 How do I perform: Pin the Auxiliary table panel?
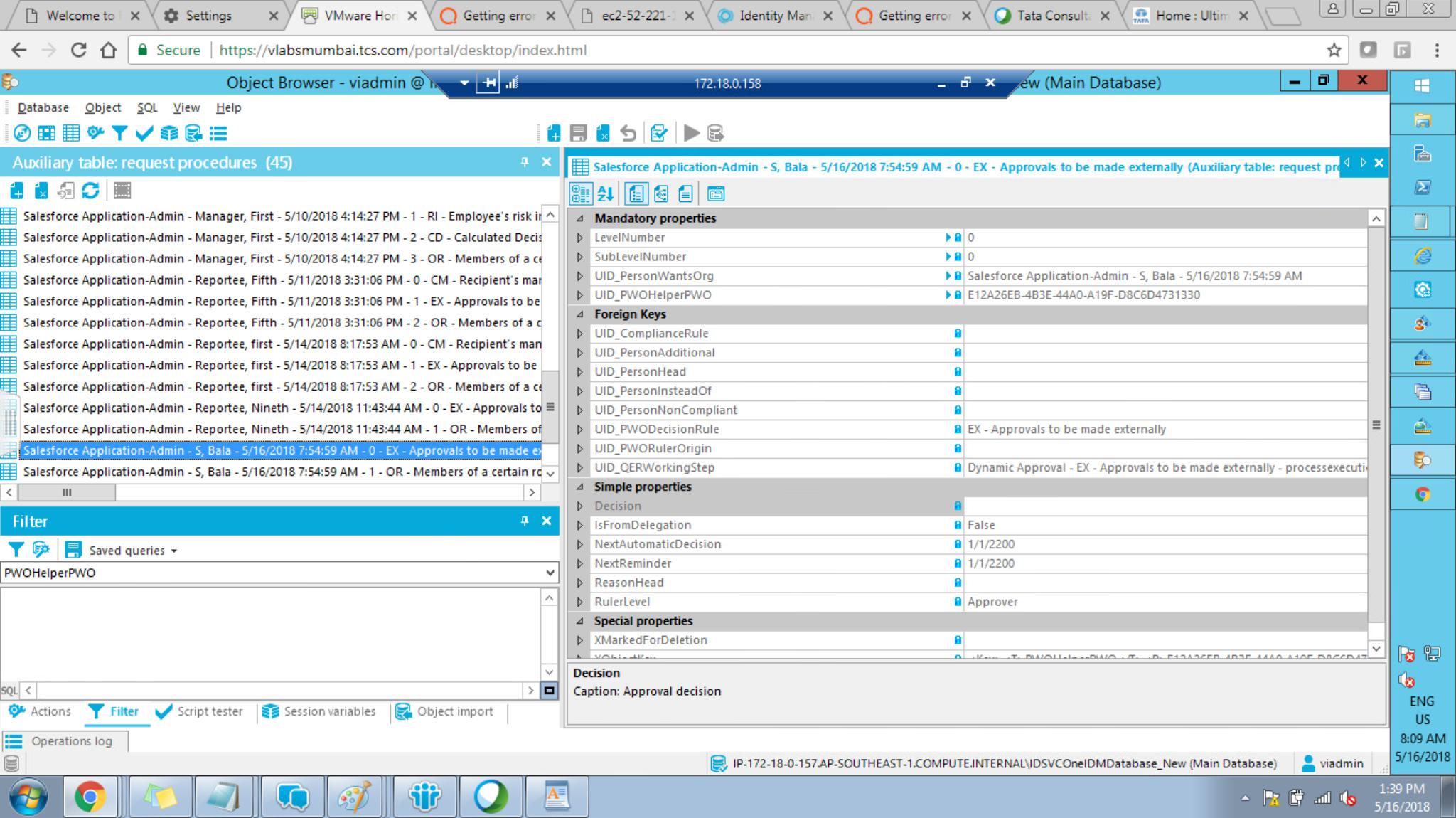pyautogui.click(x=525, y=162)
